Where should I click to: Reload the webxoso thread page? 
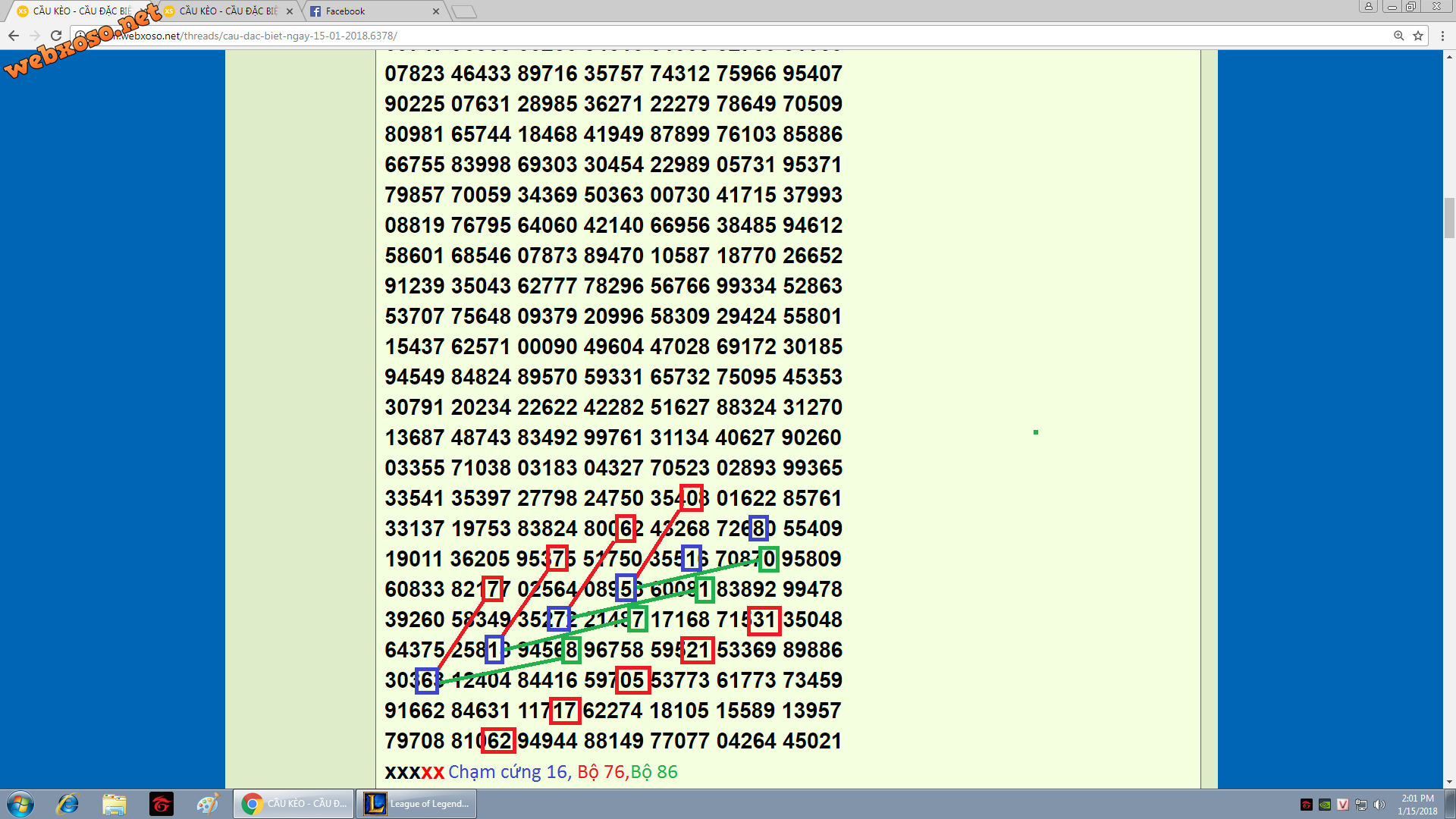pyautogui.click(x=56, y=36)
